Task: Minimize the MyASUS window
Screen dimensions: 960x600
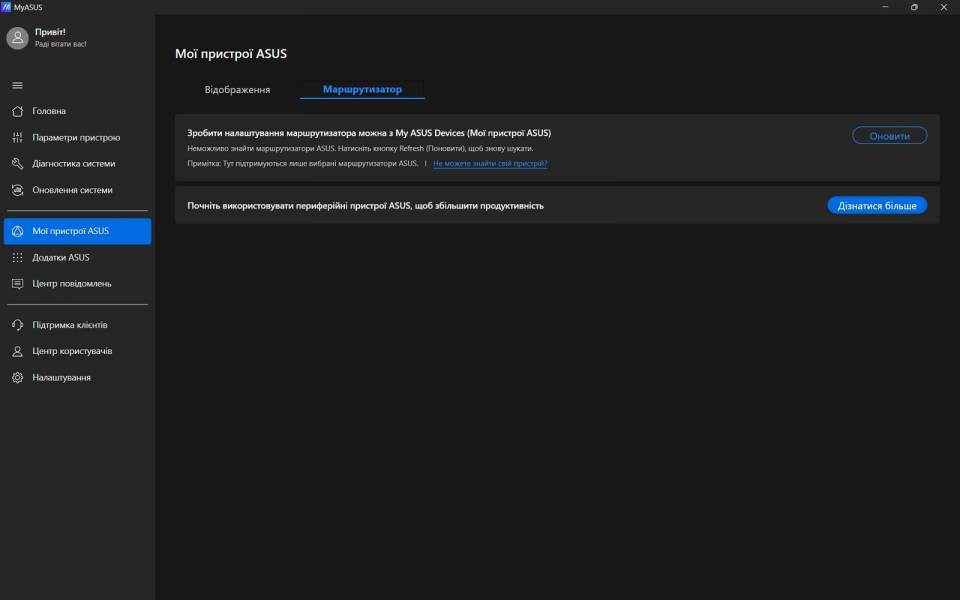Action: tap(885, 7)
